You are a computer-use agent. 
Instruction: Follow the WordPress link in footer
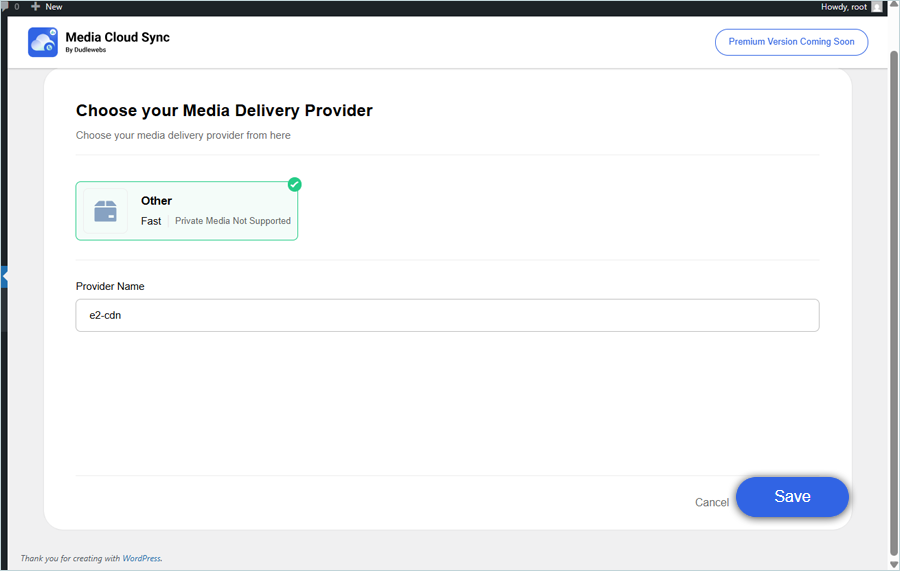click(x=141, y=558)
